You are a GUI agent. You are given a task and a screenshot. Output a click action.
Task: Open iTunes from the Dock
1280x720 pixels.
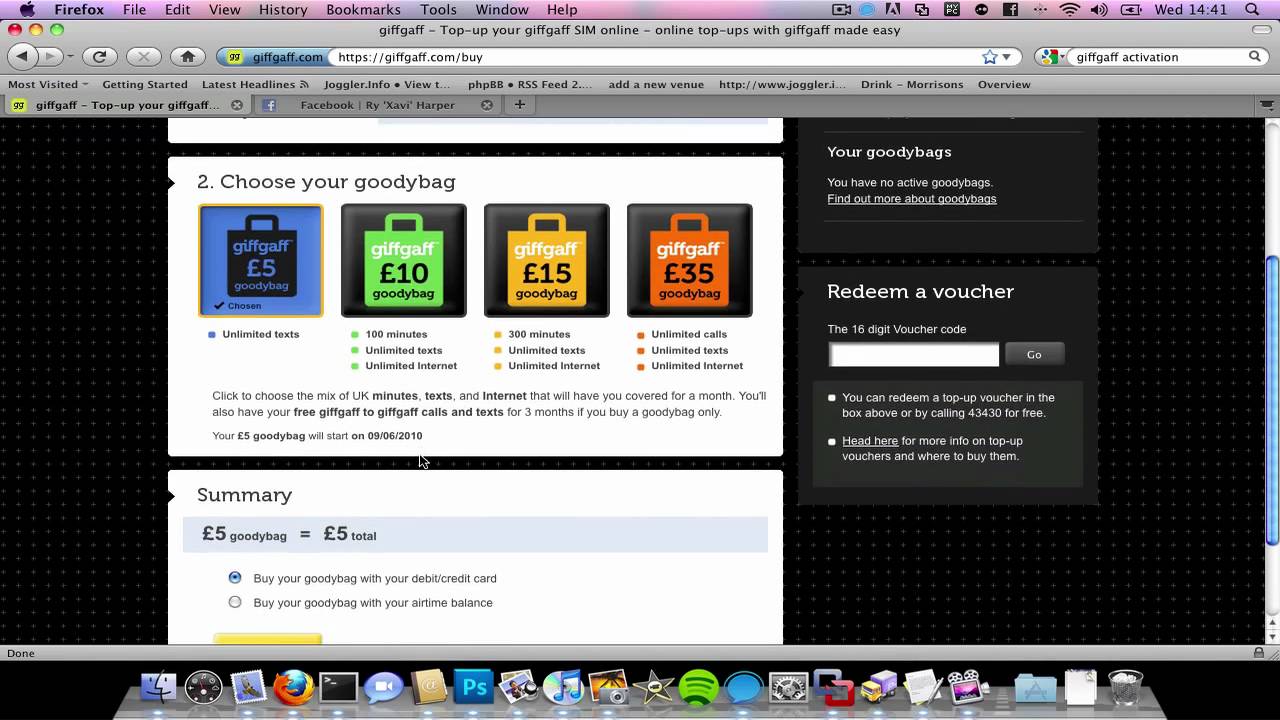[563, 688]
